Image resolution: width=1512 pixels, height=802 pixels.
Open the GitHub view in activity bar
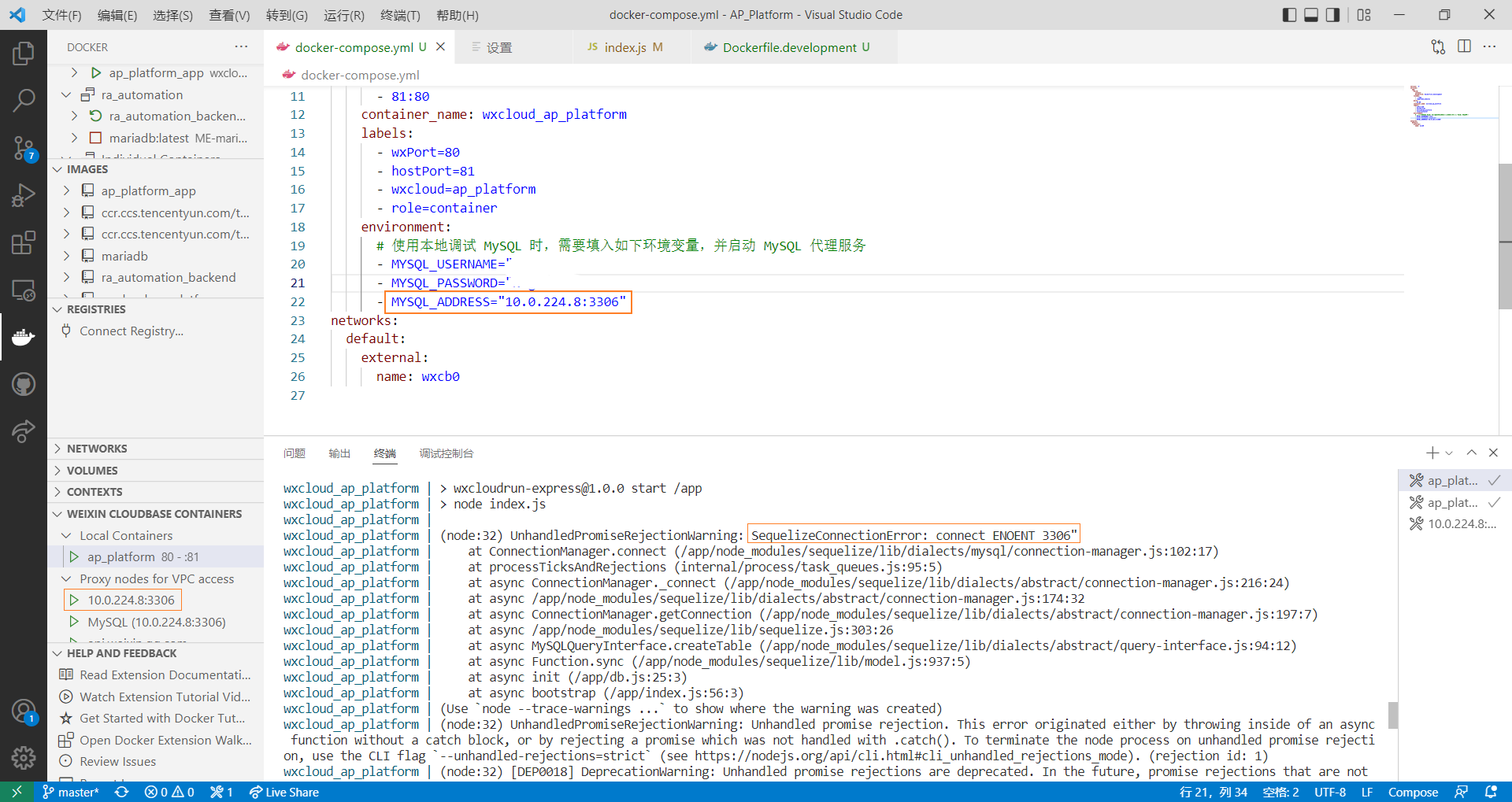[24, 384]
